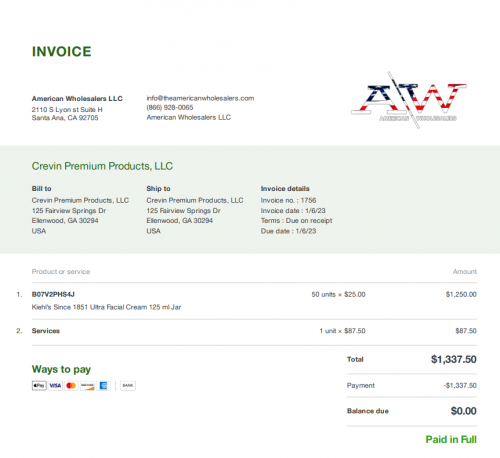Image resolution: width=500 pixels, height=458 pixels.
Task: Click the Kiehl's Ultra Facial Cream description
Action: click(x=106, y=307)
